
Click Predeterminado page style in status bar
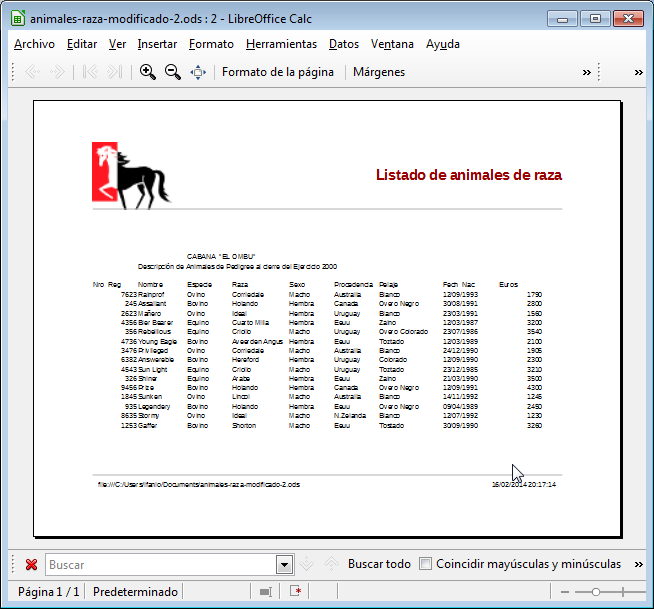pos(135,592)
